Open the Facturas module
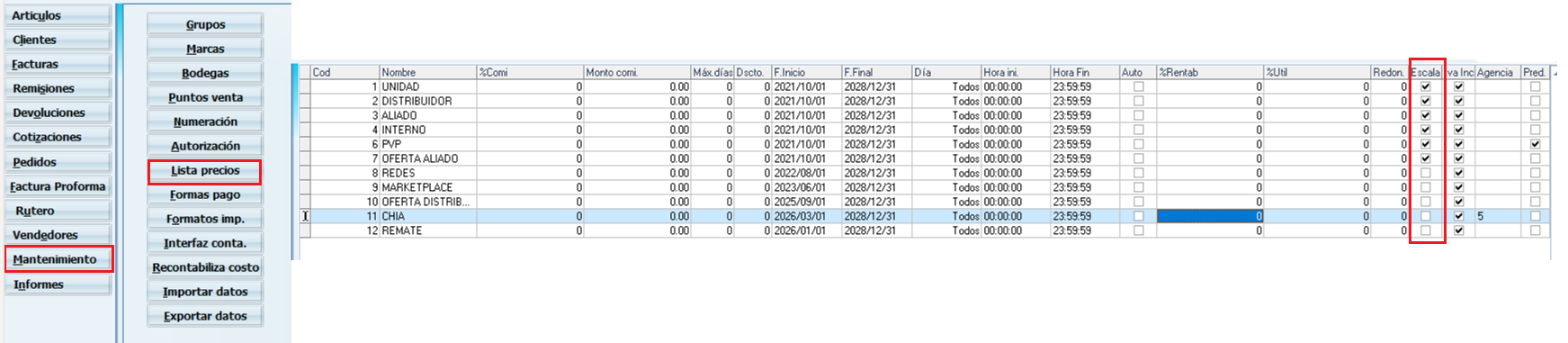The width and height of the screenshot is (1568, 343). click(x=58, y=64)
